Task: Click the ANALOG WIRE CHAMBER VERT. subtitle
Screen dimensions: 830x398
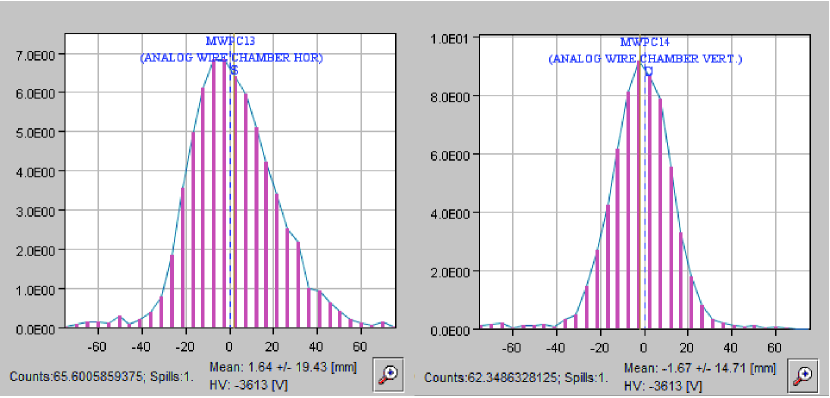Action: (645, 59)
